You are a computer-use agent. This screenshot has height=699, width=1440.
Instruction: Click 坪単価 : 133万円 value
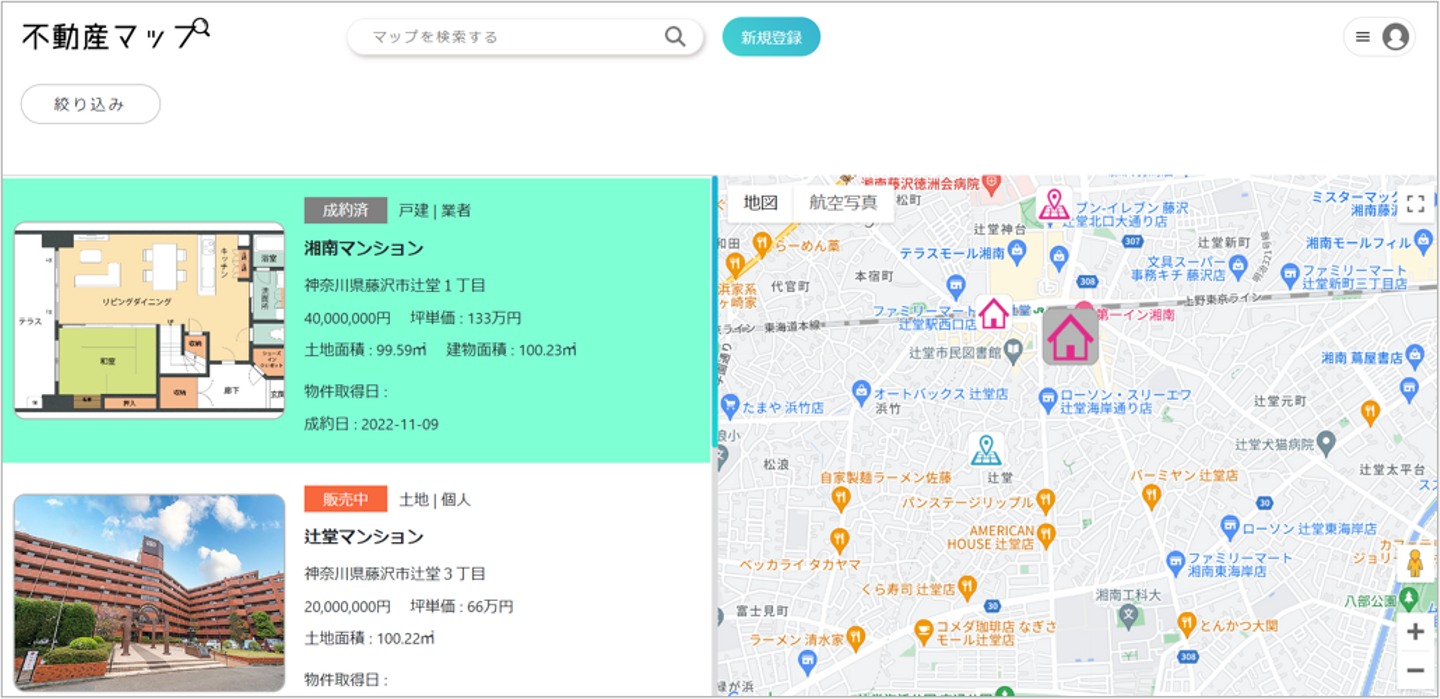(x=466, y=318)
